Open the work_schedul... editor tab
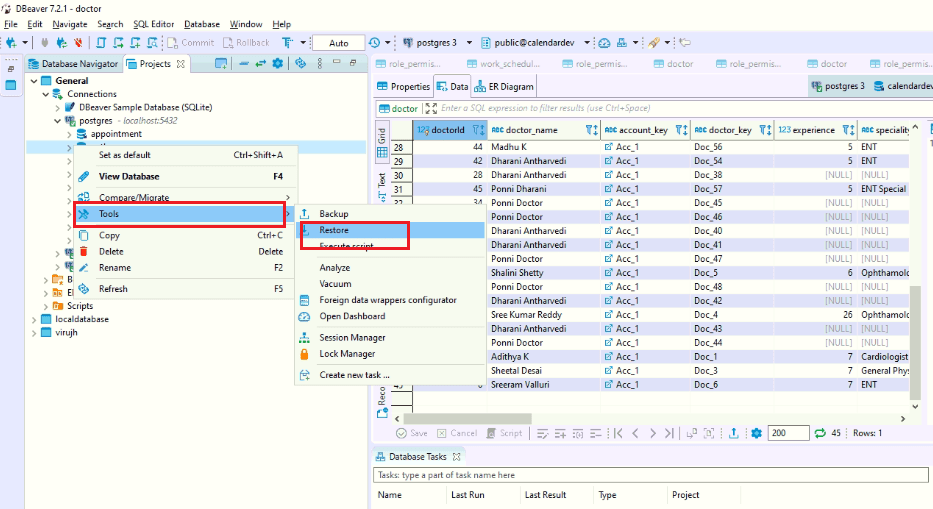933x509 pixels. (503, 64)
